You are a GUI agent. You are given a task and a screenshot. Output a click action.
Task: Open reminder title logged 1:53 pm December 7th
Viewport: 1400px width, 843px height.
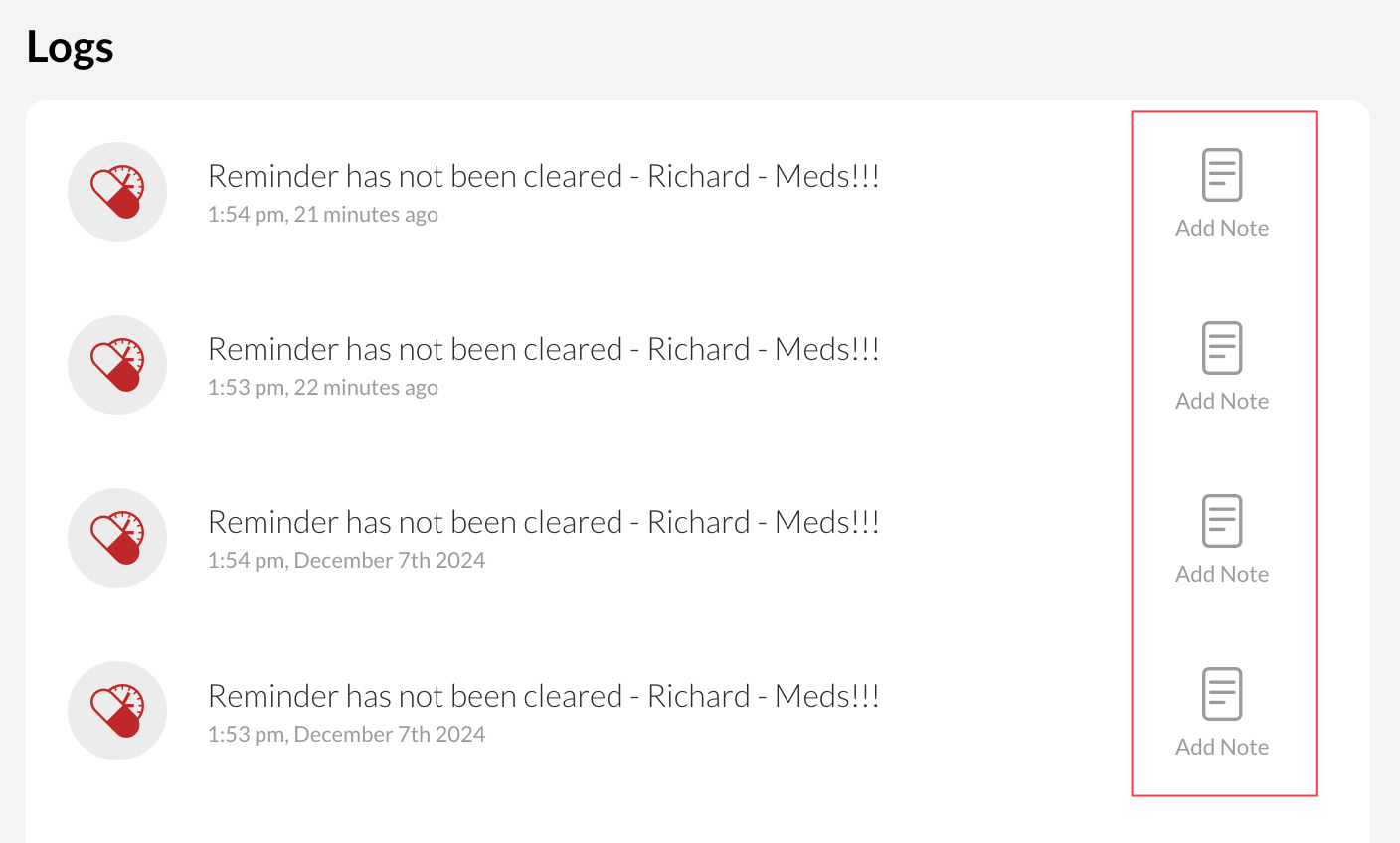(x=543, y=696)
